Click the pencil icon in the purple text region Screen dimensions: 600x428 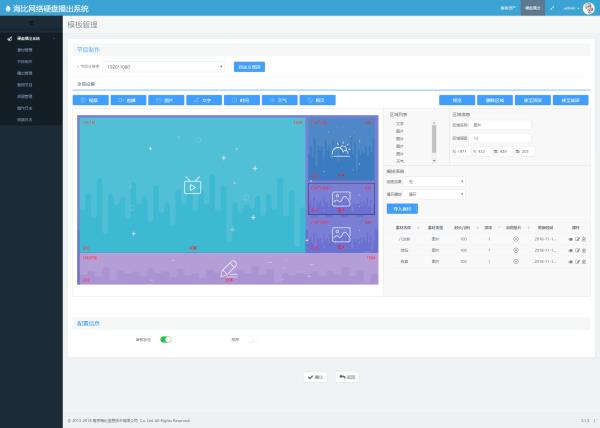229,268
